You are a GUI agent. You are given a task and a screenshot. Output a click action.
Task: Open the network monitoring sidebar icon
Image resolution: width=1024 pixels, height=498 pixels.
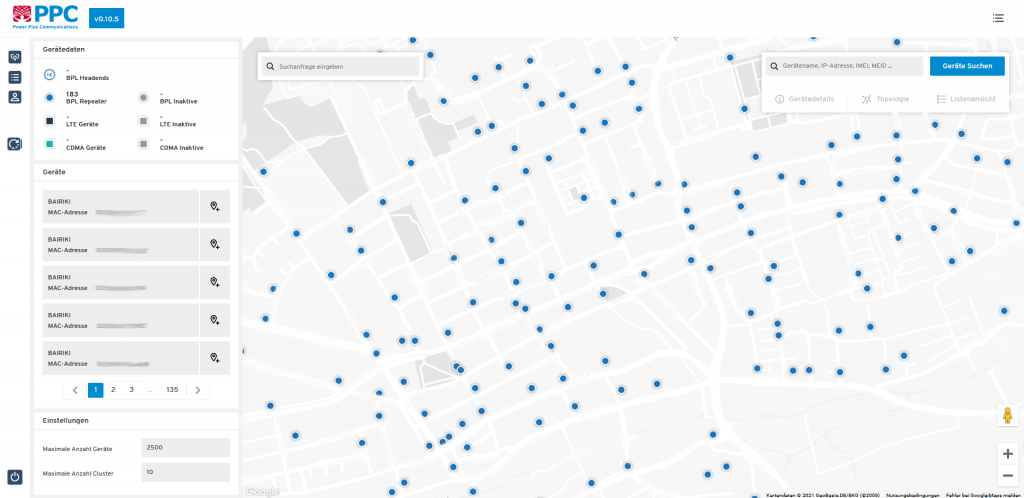[x=15, y=57]
